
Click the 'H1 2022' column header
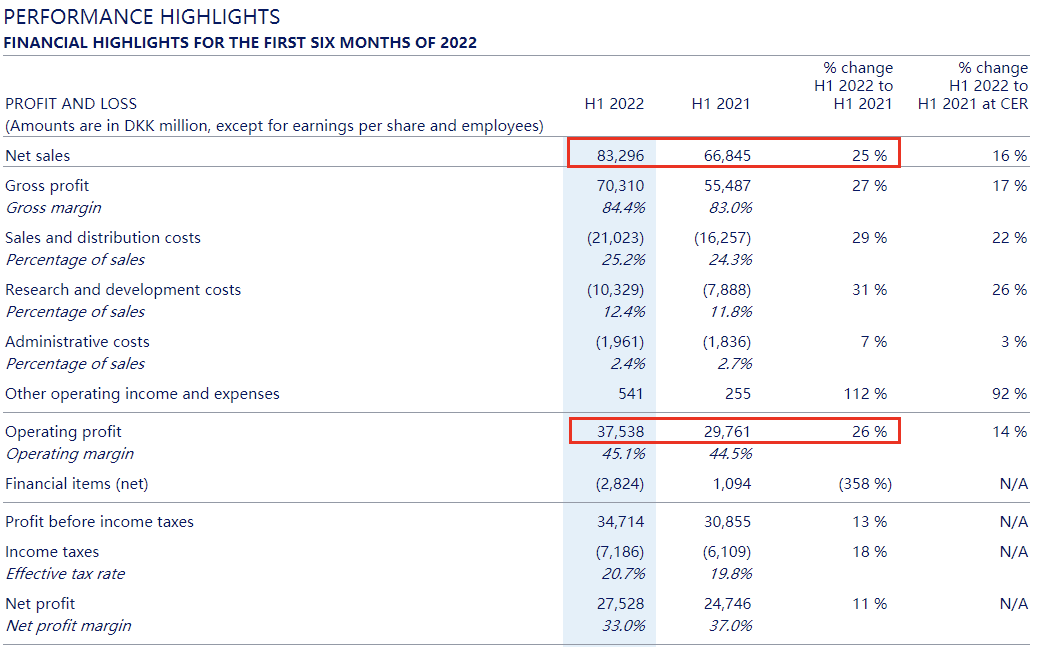point(614,104)
